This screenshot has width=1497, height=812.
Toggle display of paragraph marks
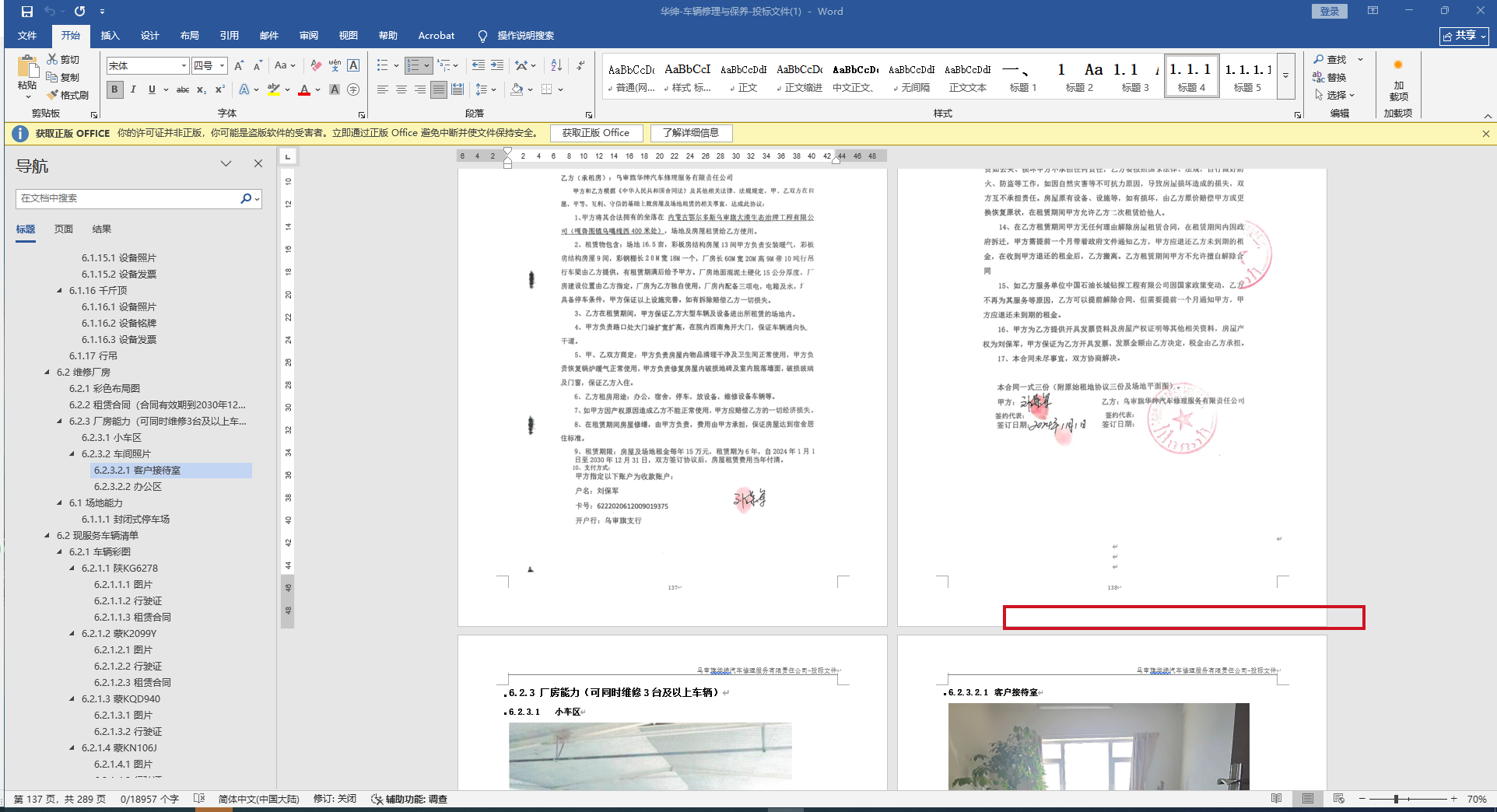pos(580,65)
